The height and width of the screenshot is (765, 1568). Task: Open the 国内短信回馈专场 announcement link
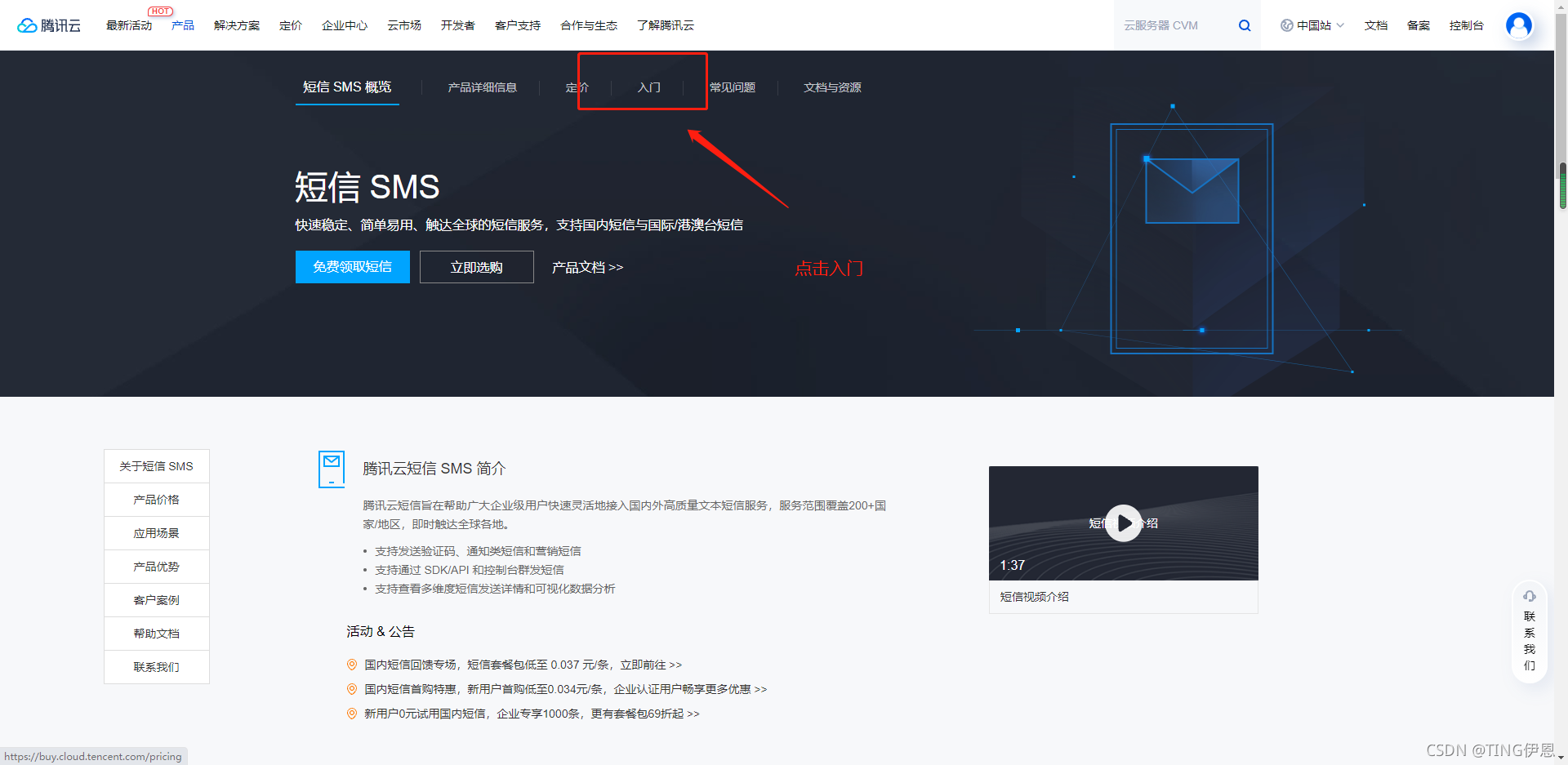click(523, 665)
